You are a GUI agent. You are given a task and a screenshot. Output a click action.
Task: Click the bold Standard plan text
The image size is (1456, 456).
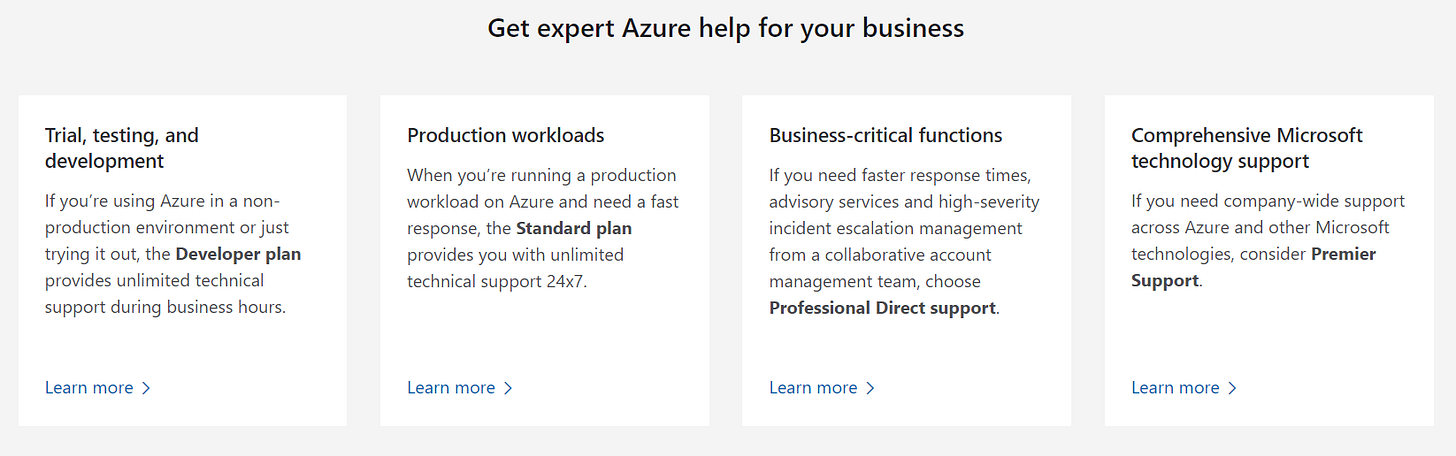(x=574, y=228)
